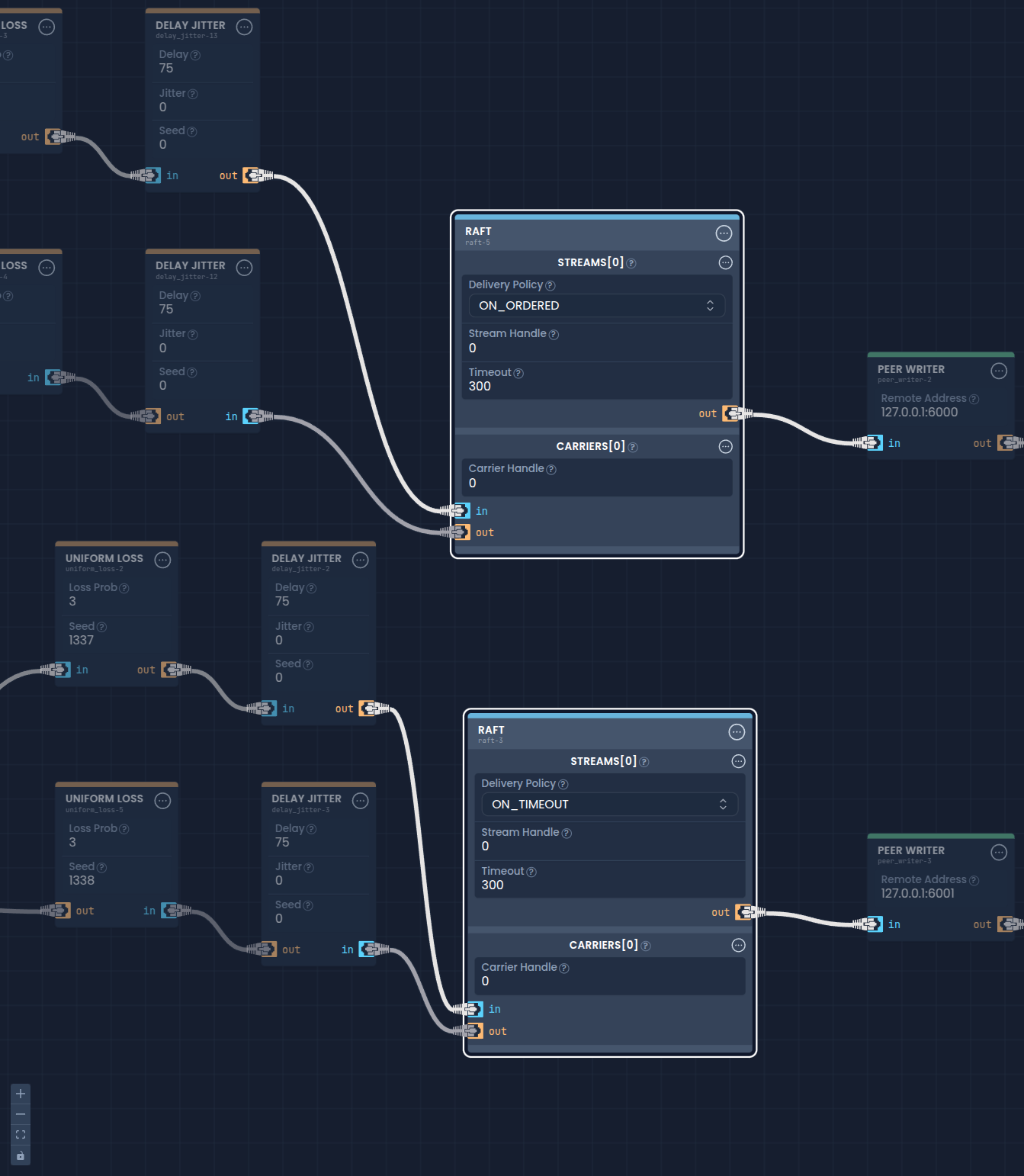The image size is (1024, 1176).
Task: Open the STREAMS[0] section menu in raft-3
Action: coord(738,761)
